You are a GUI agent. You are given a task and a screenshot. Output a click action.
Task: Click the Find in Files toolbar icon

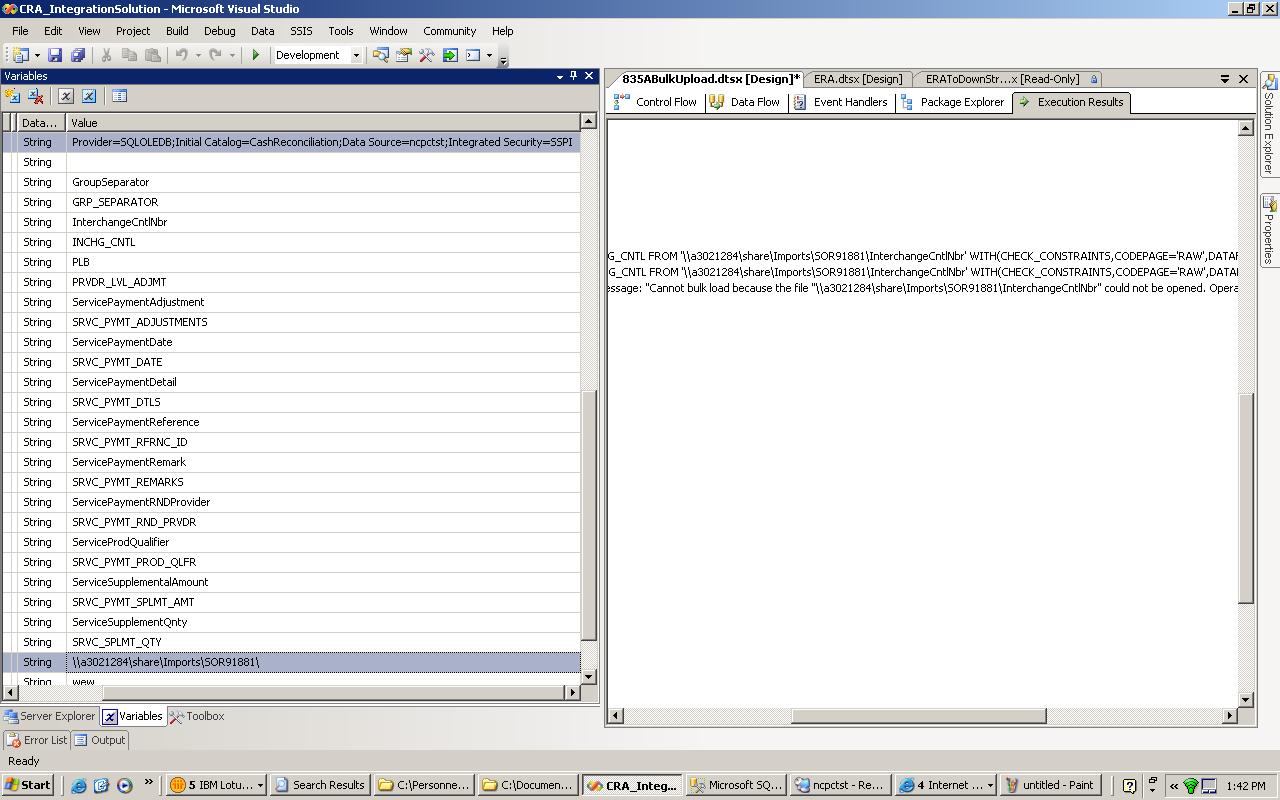380,55
